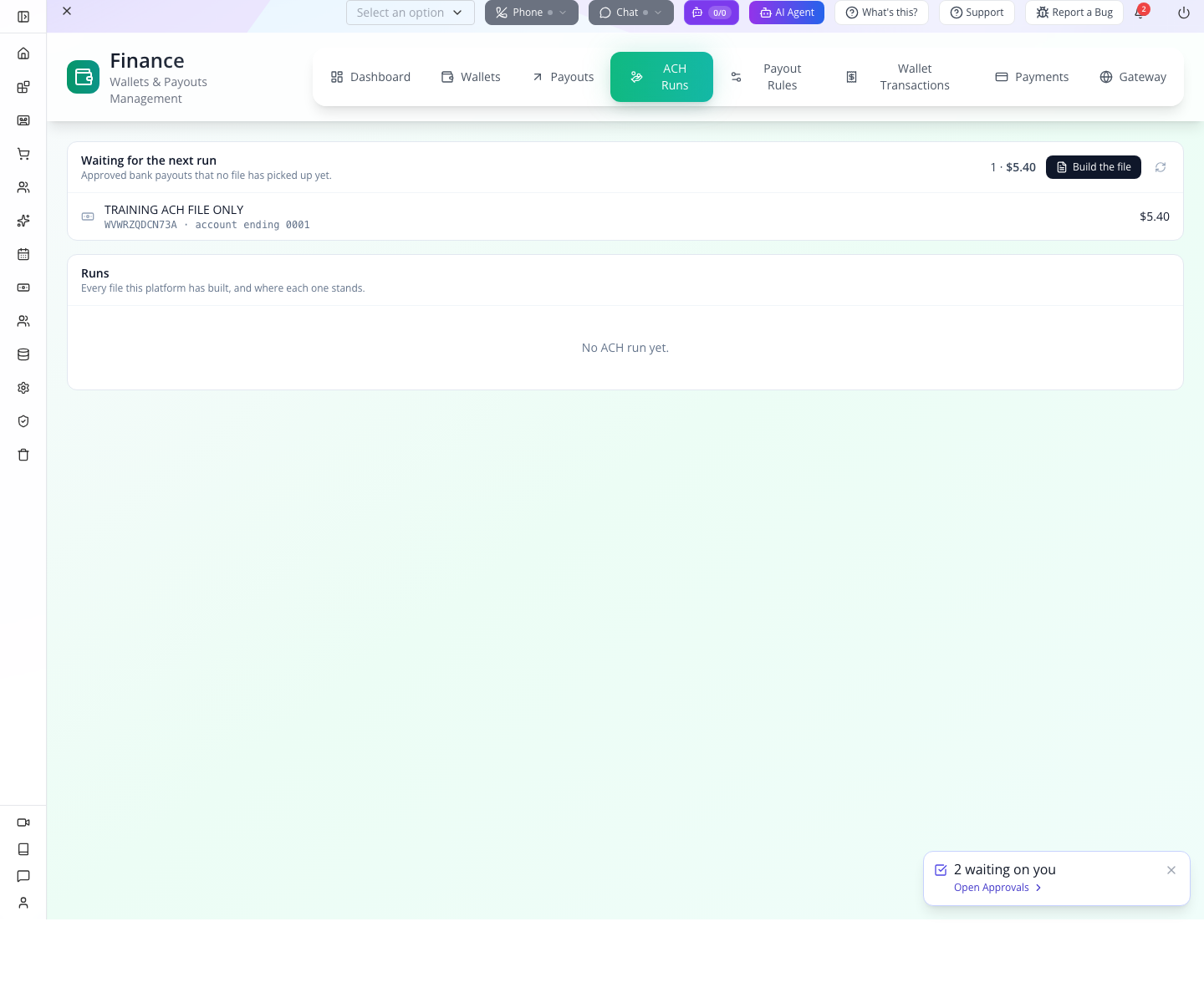Select the banknote icon in the sidebar
Screen dimensions: 1204x1003
pyautogui.click(x=23, y=288)
